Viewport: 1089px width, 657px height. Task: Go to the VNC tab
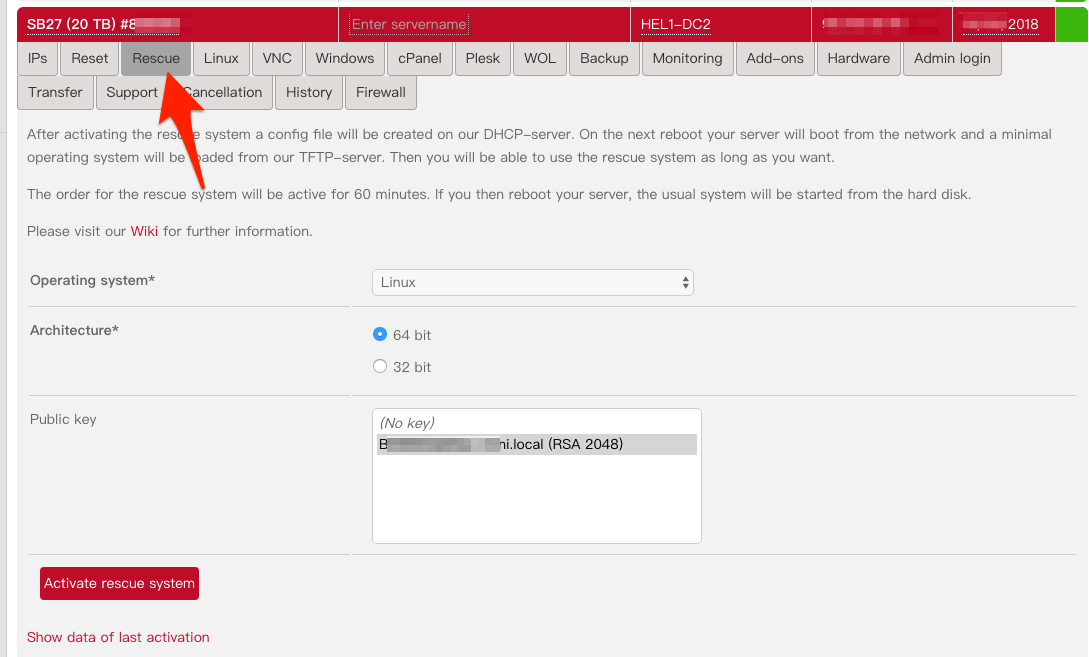pyautogui.click(x=277, y=59)
